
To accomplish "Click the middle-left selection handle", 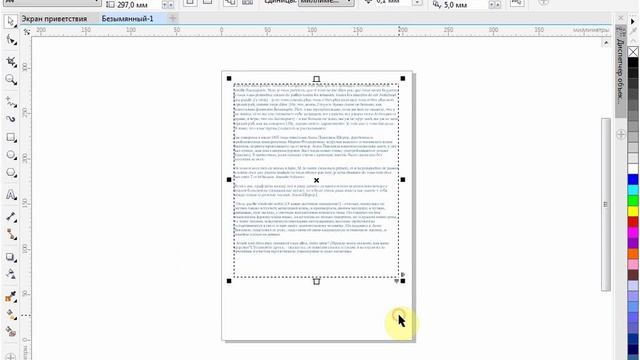I will [229, 180].
